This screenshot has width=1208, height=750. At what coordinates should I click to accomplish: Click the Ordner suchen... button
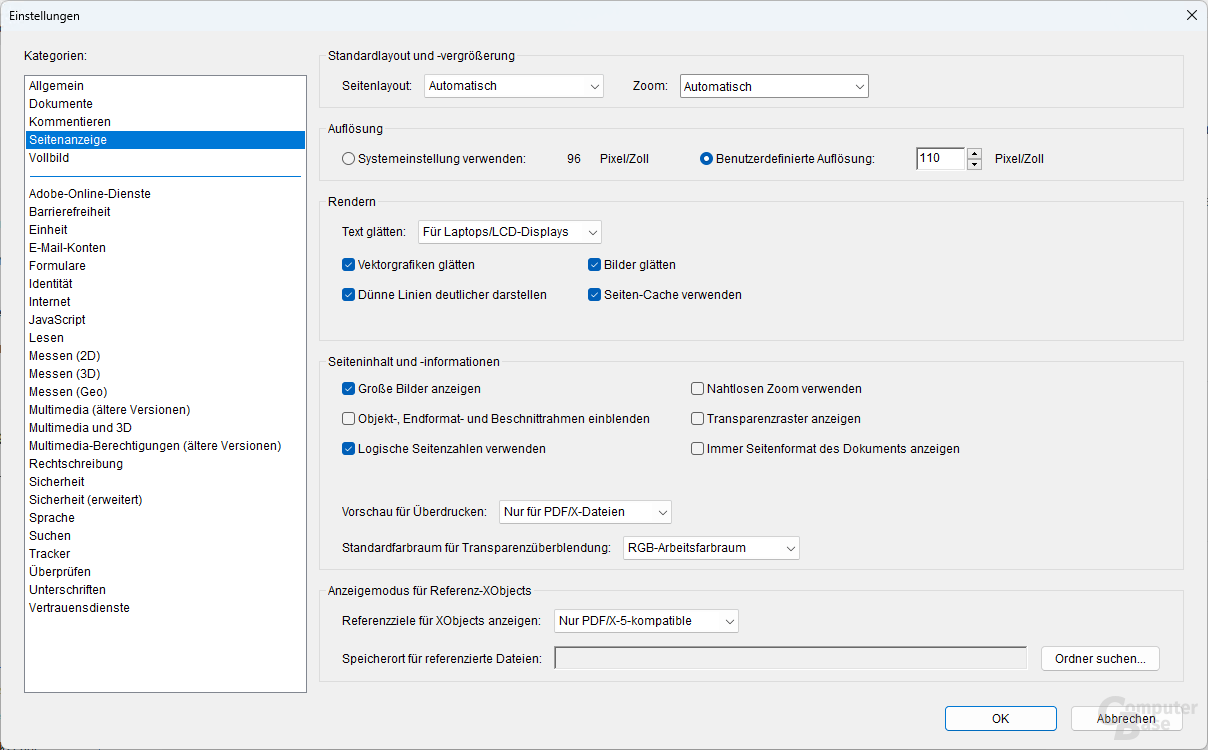click(1100, 658)
